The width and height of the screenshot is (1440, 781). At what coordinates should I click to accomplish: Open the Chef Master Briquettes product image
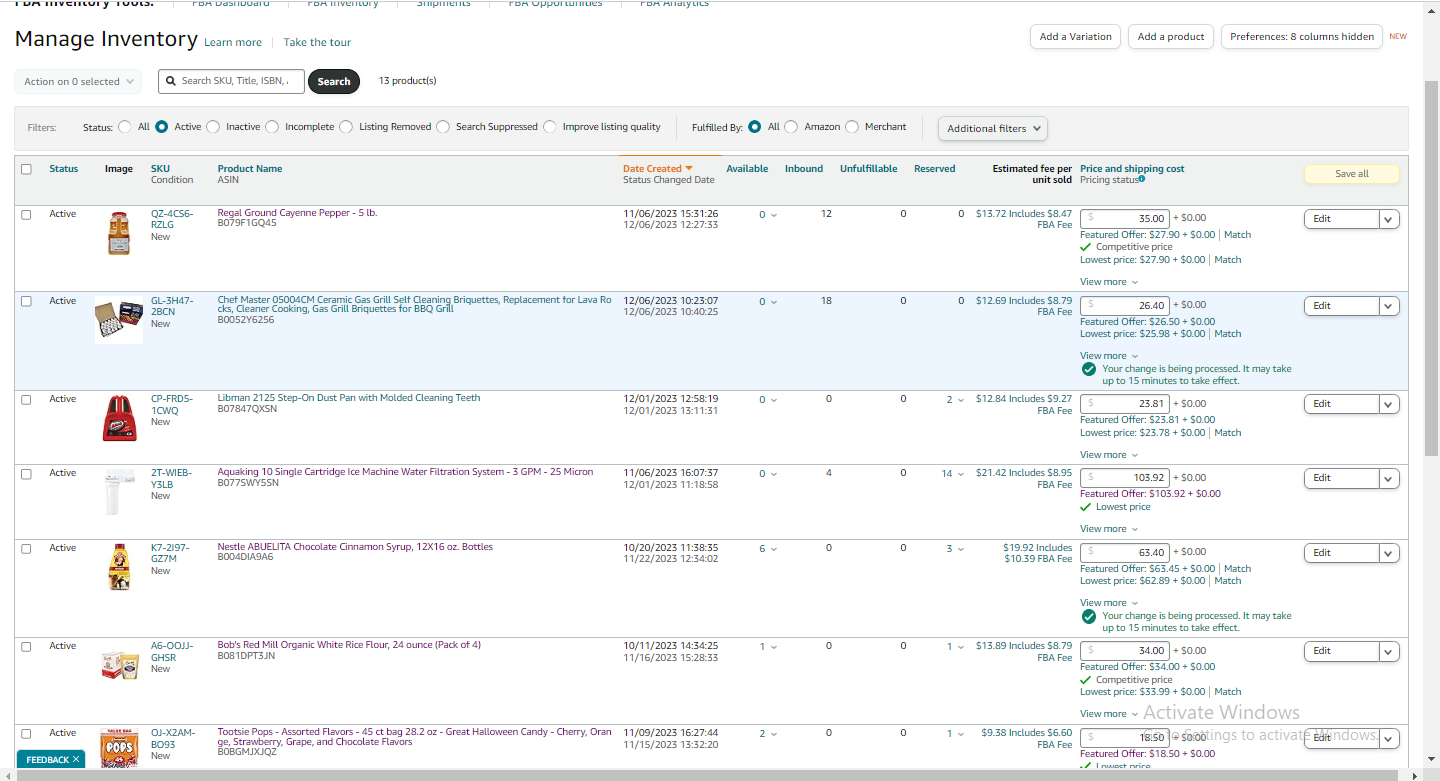click(x=119, y=320)
